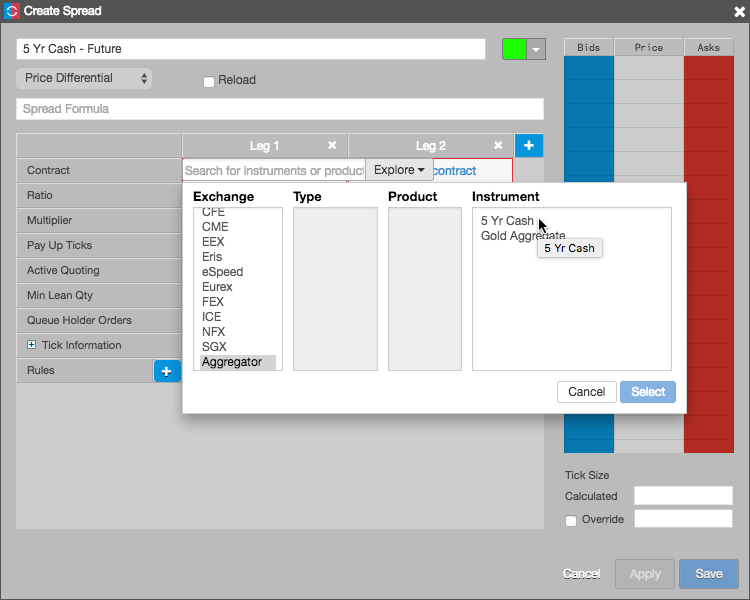Viewport: 750px width, 600px height.
Task: Cancel the instrument explorer popup
Action: point(586,392)
